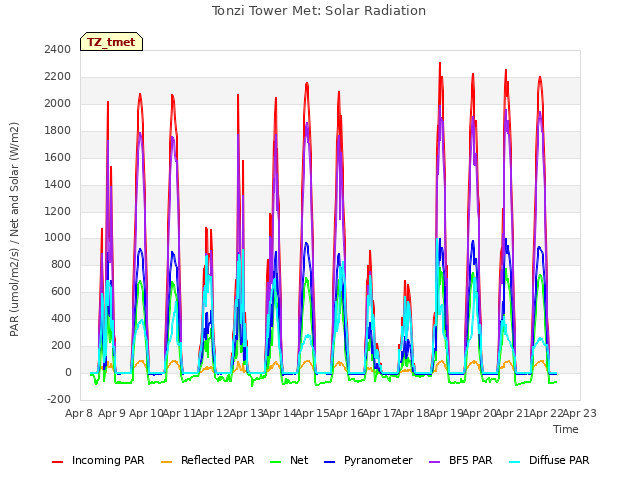Click the Apr 14 x-axis tick label
640x480 pixels.
tap(279, 413)
